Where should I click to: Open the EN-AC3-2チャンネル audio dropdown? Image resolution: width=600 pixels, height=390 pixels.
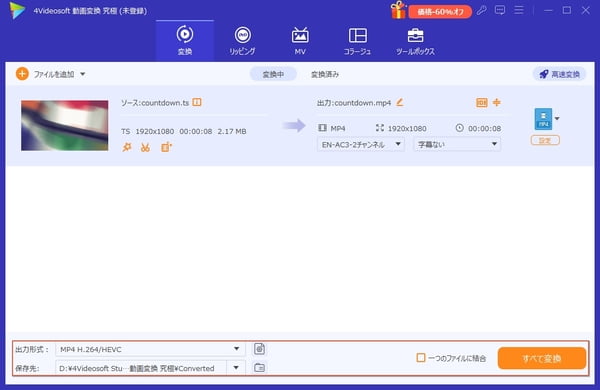click(x=360, y=144)
